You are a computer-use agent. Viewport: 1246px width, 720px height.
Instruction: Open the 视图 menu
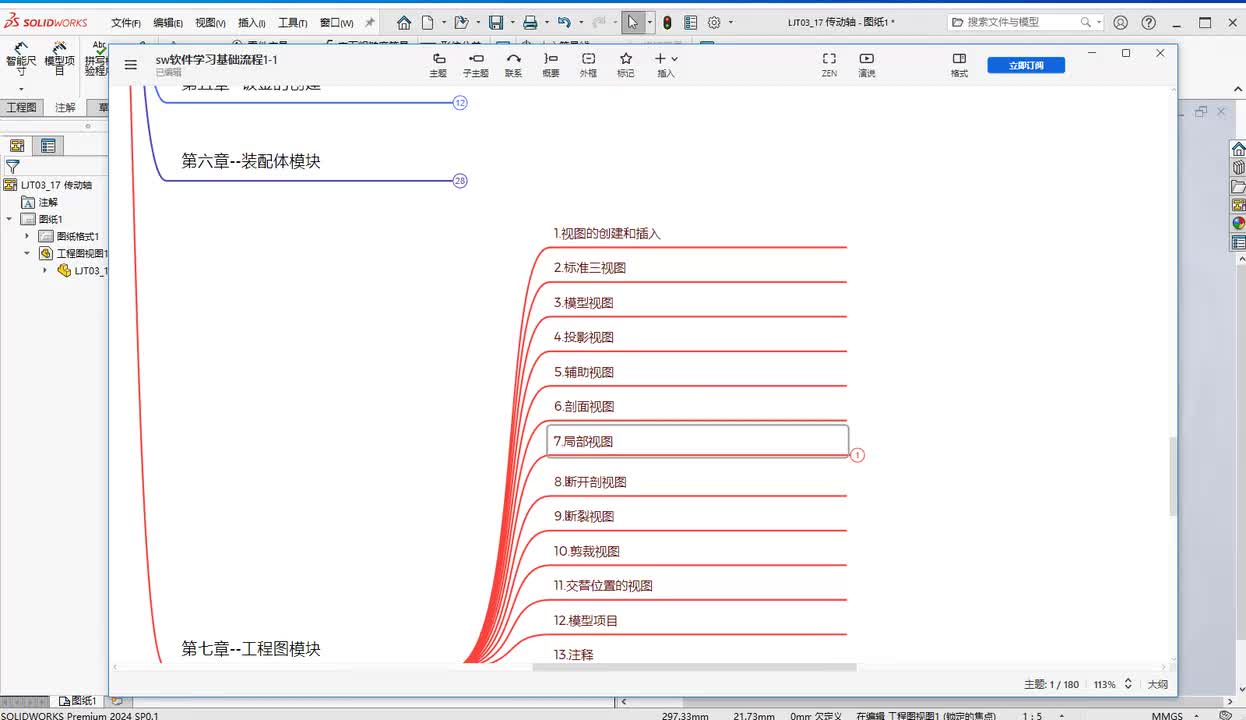[210, 22]
